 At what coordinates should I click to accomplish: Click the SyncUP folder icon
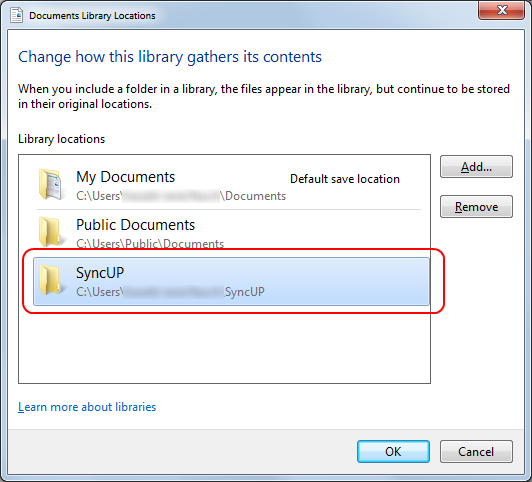pyautogui.click(x=51, y=280)
